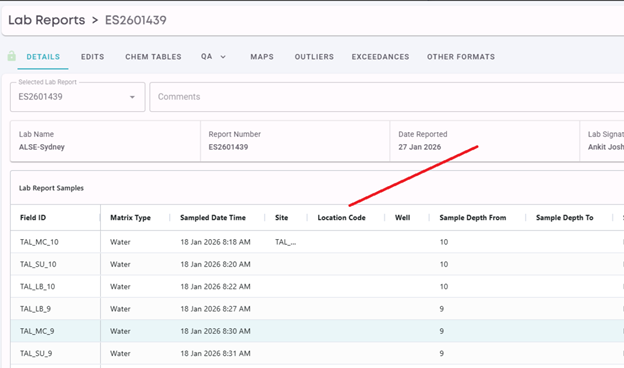Go to the Maps tab
Image resolution: width=624 pixels, height=368 pixels.
(x=262, y=57)
